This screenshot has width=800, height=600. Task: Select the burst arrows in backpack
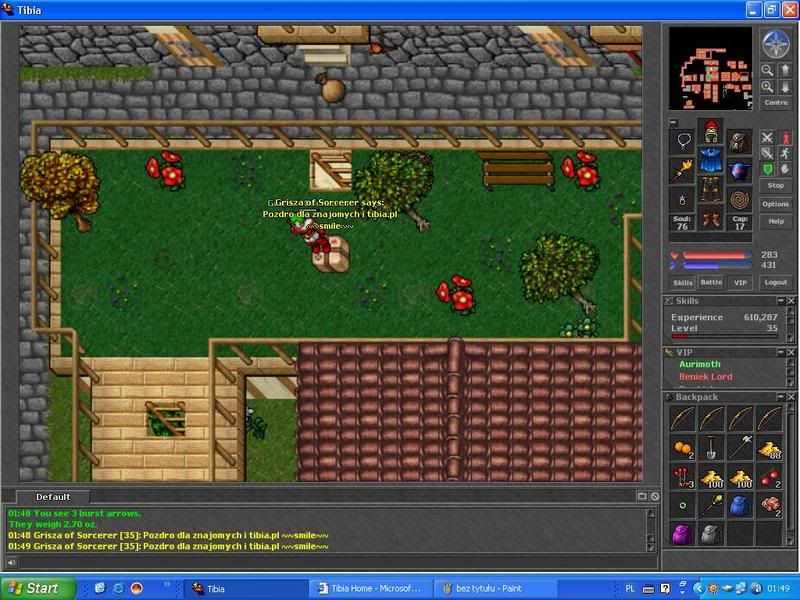click(x=683, y=477)
